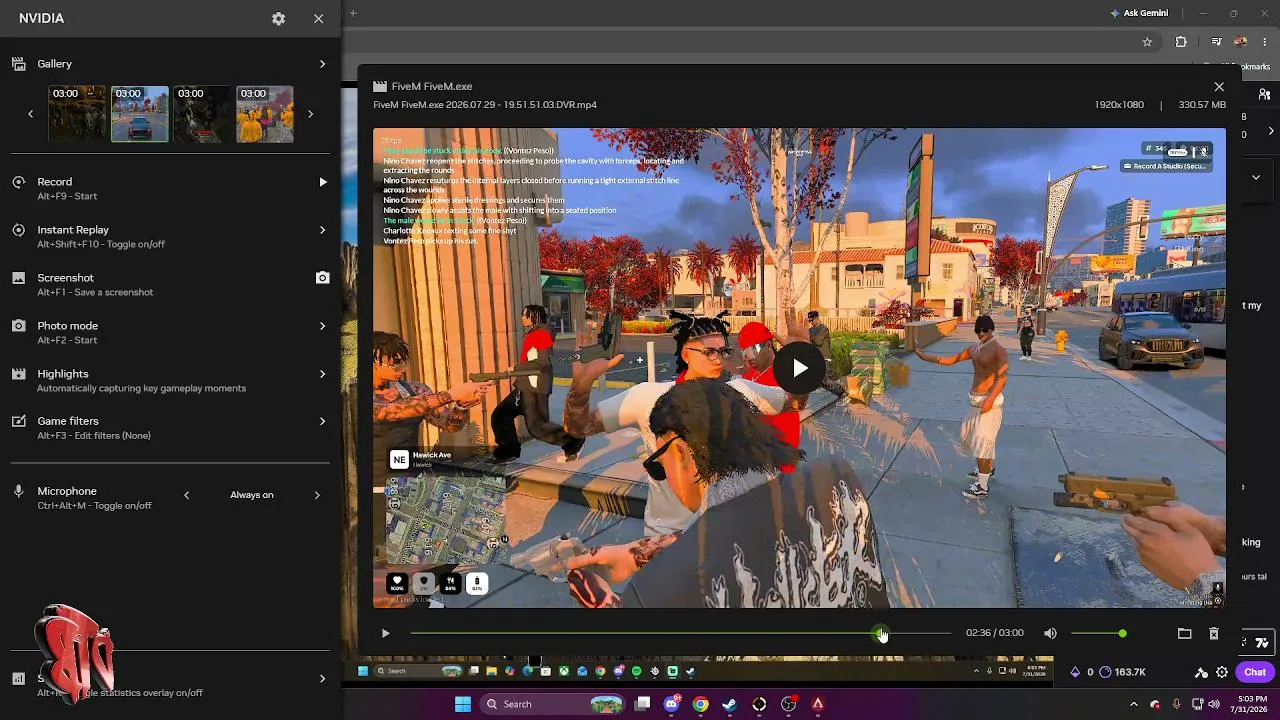Open Discord from the taskbar
The height and width of the screenshot is (720, 1280).
click(x=672, y=704)
